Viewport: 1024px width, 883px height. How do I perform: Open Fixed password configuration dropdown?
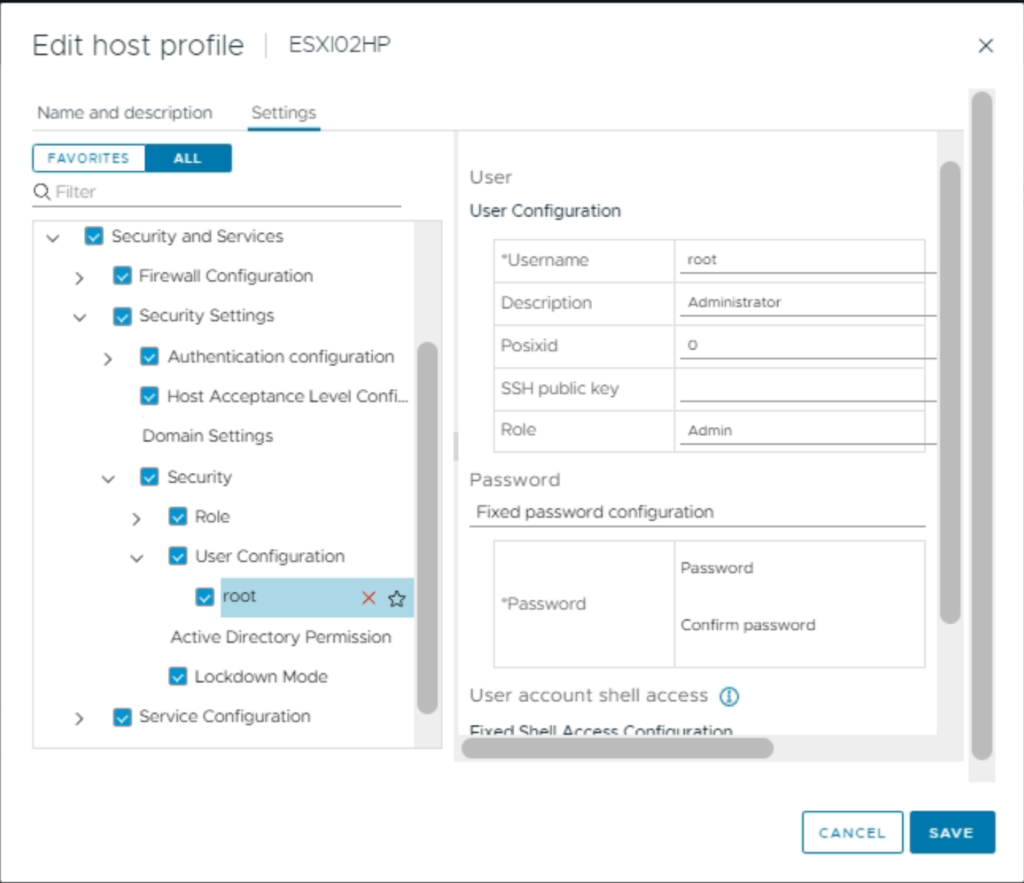tap(697, 512)
